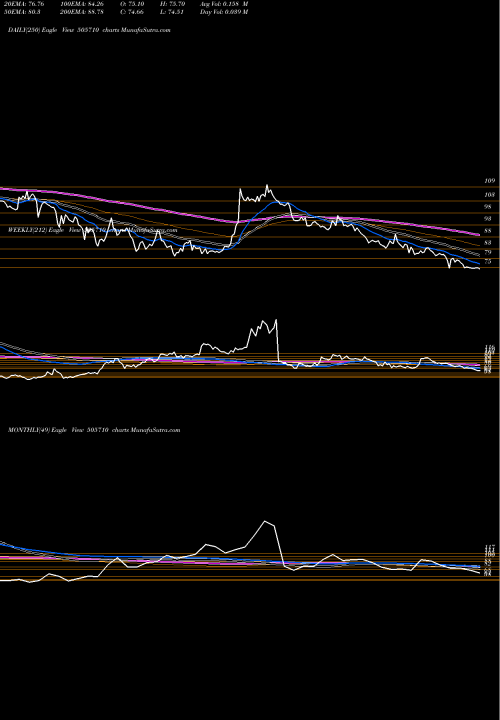Click the 109 price level label
The width and height of the screenshot is (500, 720).
pos(489,181)
